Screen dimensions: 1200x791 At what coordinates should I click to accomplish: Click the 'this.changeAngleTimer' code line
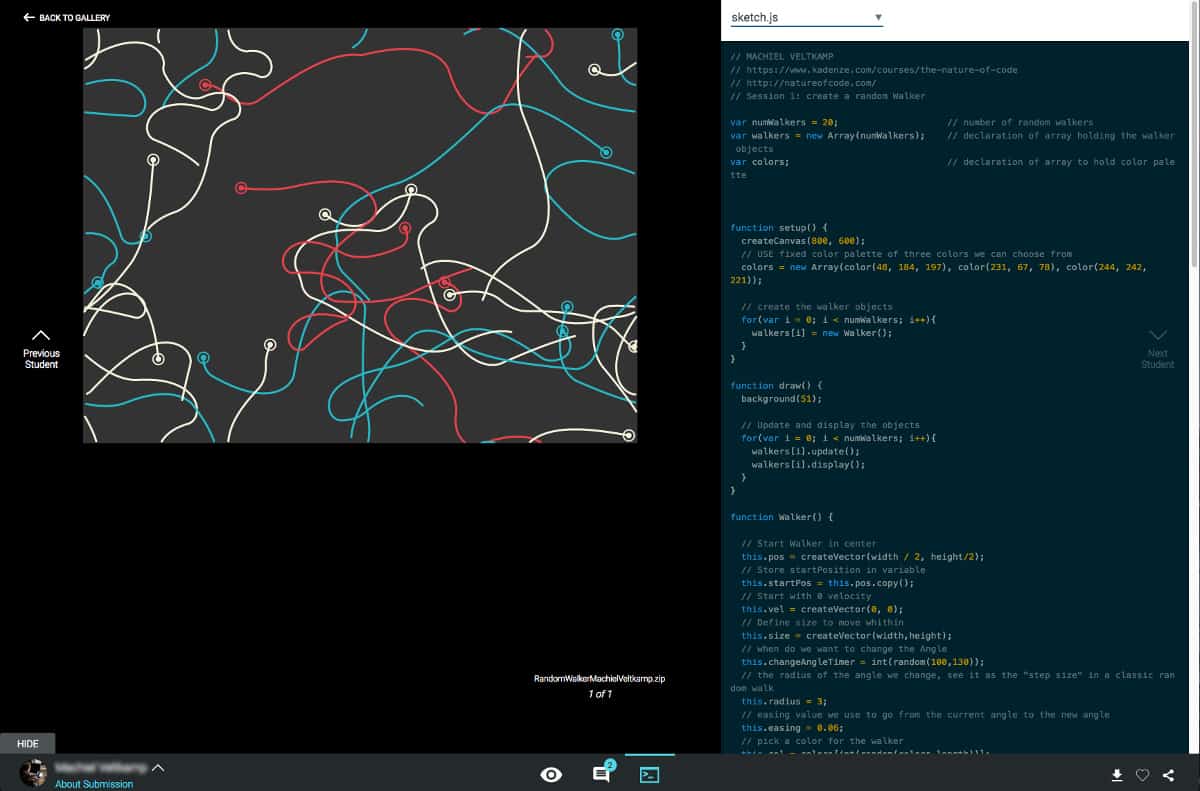click(x=862, y=662)
